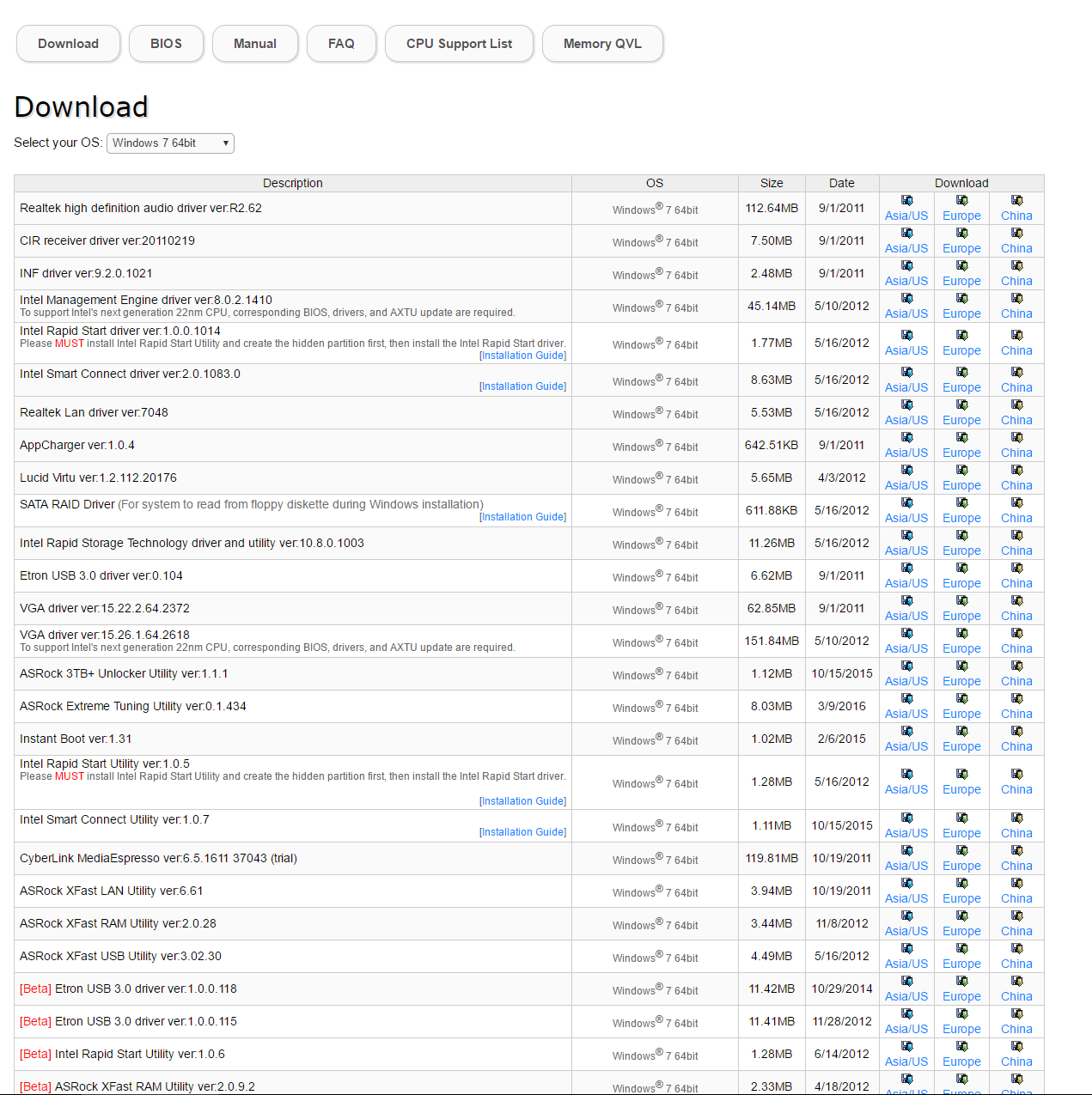Click the '3/9/2016' date cell
1092x1095 pixels.
(842, 706)
